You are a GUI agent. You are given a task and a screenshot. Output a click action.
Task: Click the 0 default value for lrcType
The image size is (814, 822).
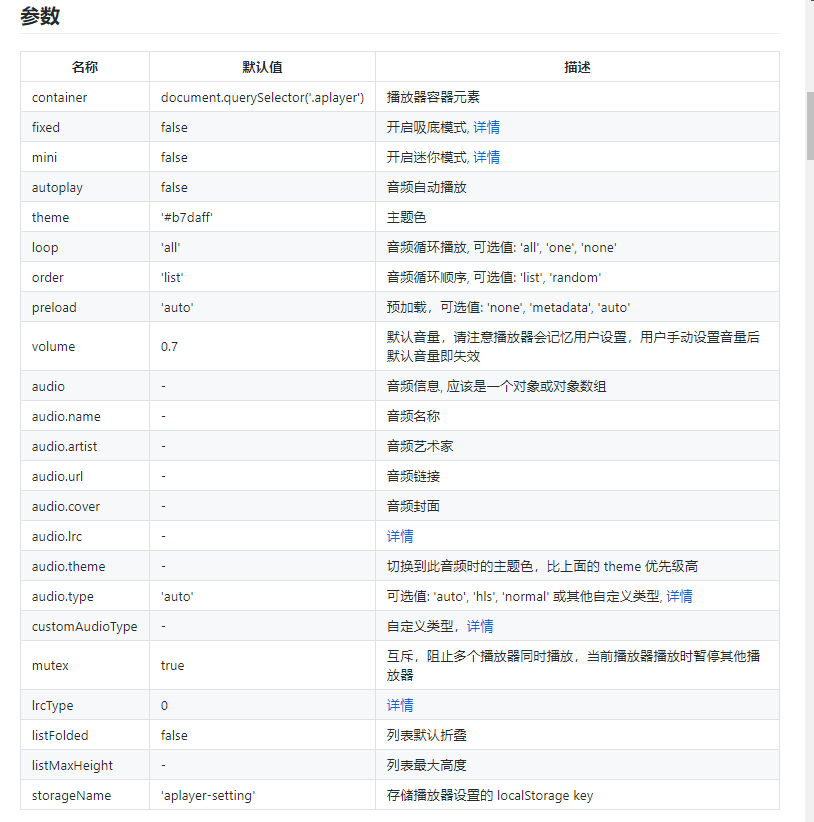click(x=164, y=705)
